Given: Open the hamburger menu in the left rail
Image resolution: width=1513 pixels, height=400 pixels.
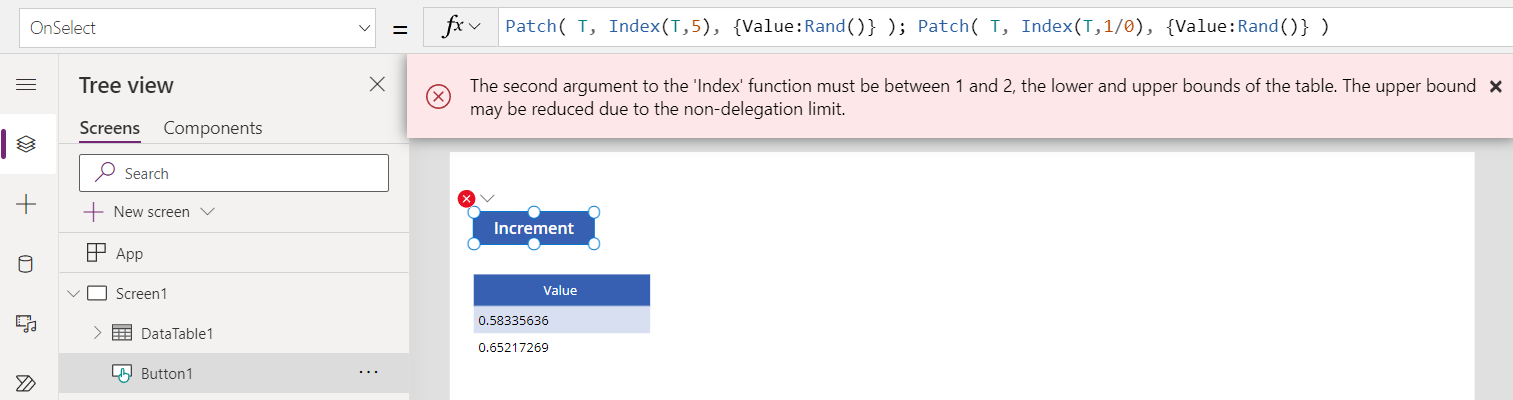Looking at the screenshot, I should (27, 84).
